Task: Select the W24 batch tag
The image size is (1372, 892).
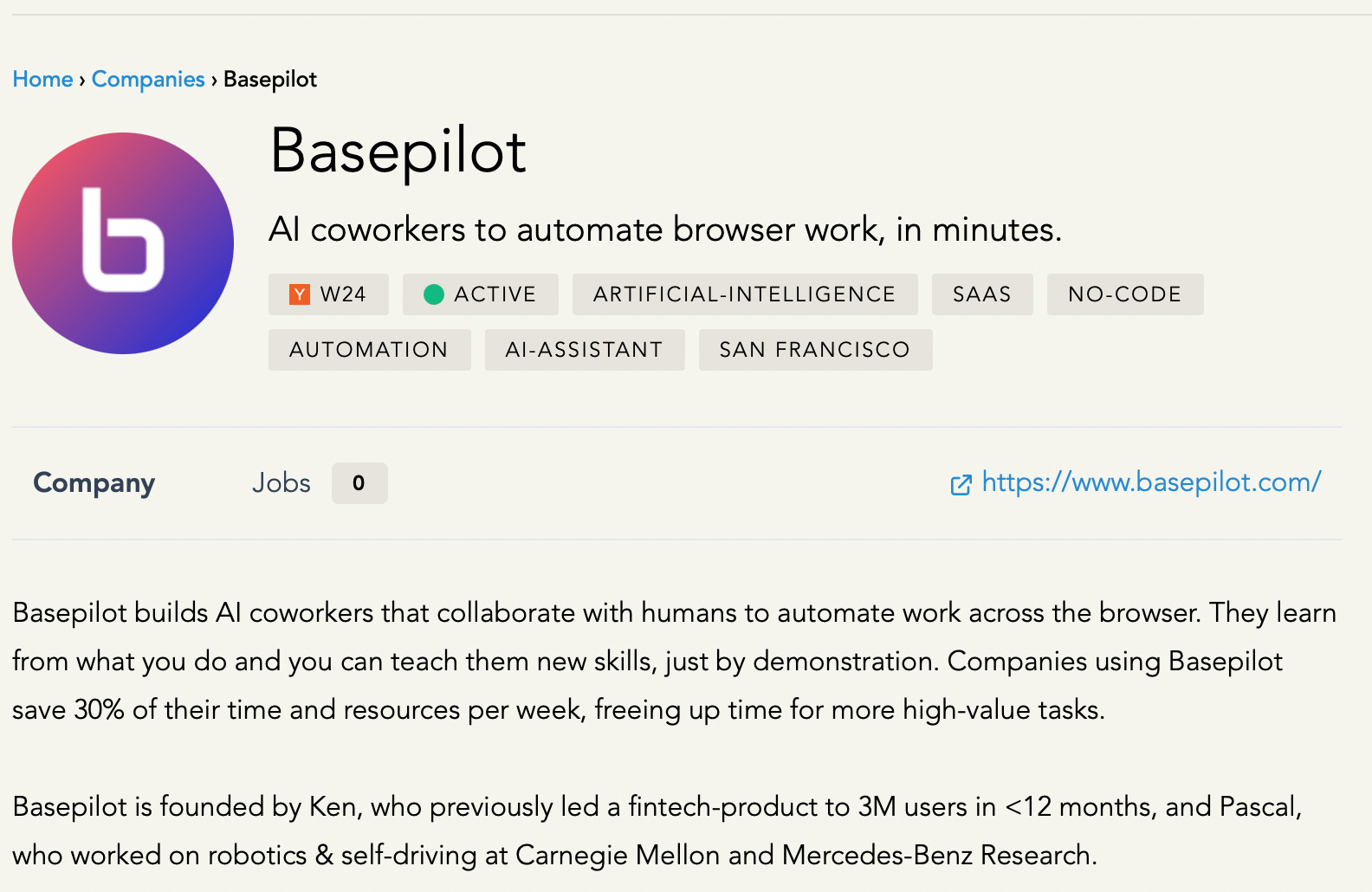Action: coord(328,294)
